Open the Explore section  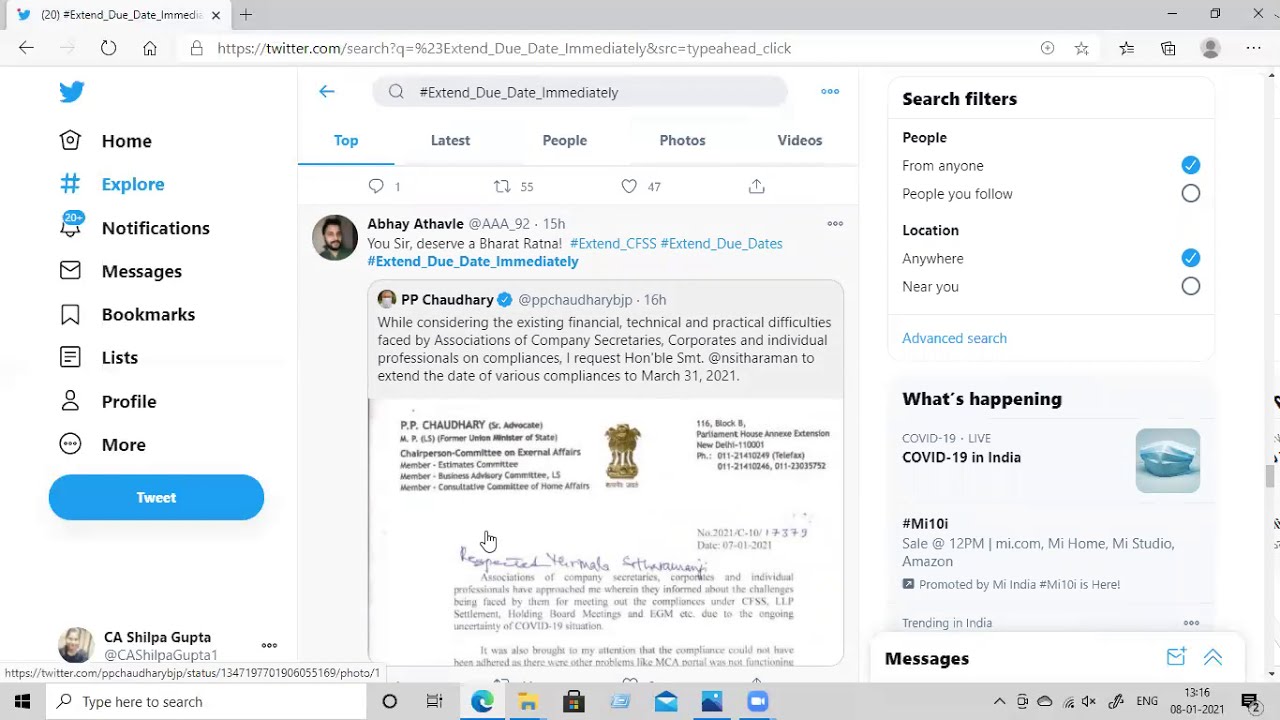point(112,184)
